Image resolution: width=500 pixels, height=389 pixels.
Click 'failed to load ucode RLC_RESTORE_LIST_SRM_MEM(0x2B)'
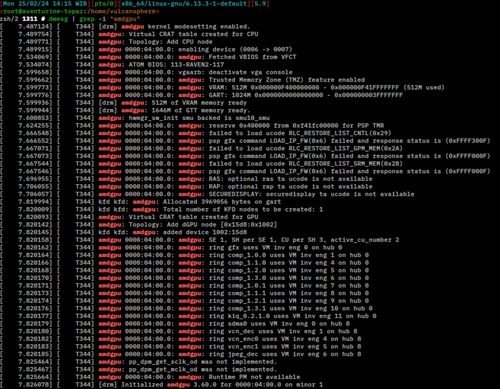pos(306,164)
